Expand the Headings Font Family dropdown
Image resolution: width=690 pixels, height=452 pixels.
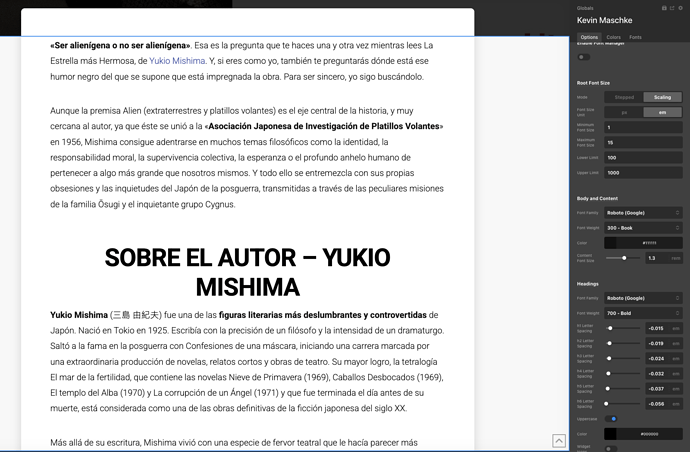coord(644,298)
